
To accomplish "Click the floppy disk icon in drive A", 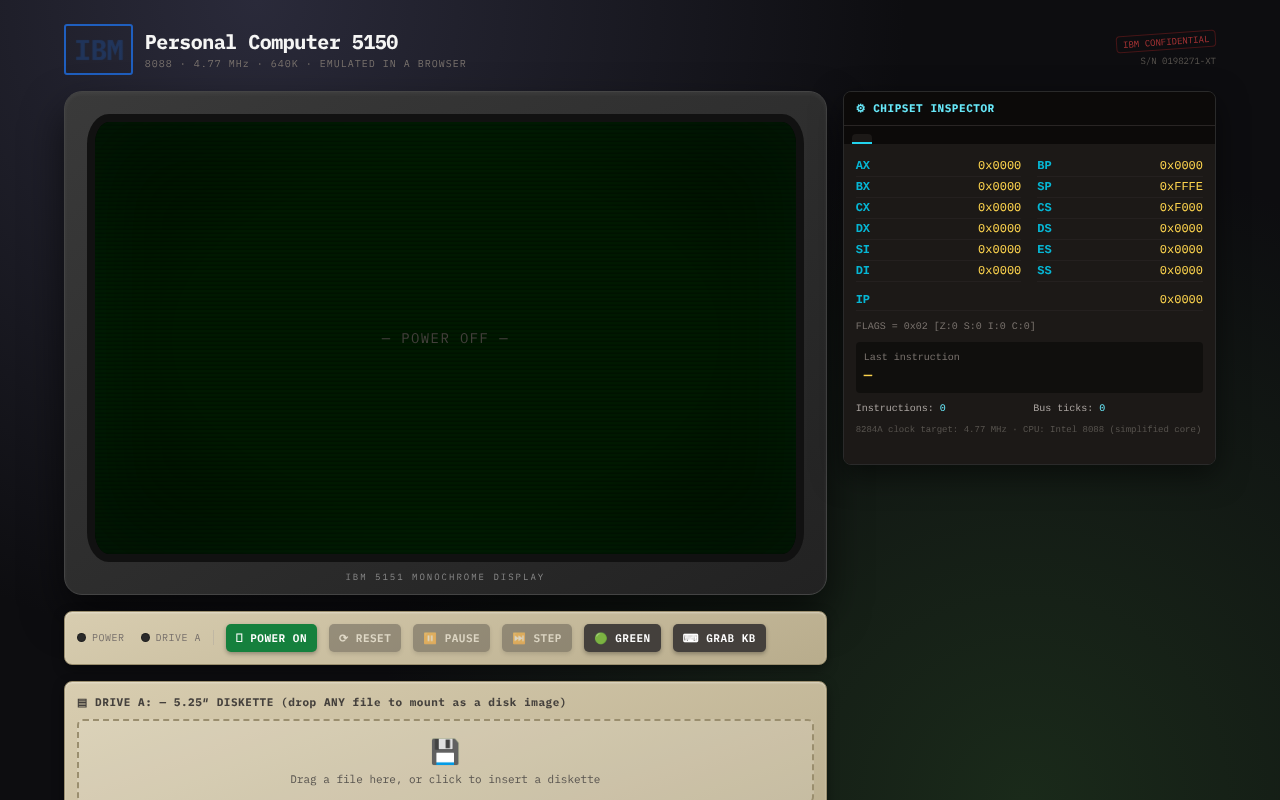I will 445,752.
